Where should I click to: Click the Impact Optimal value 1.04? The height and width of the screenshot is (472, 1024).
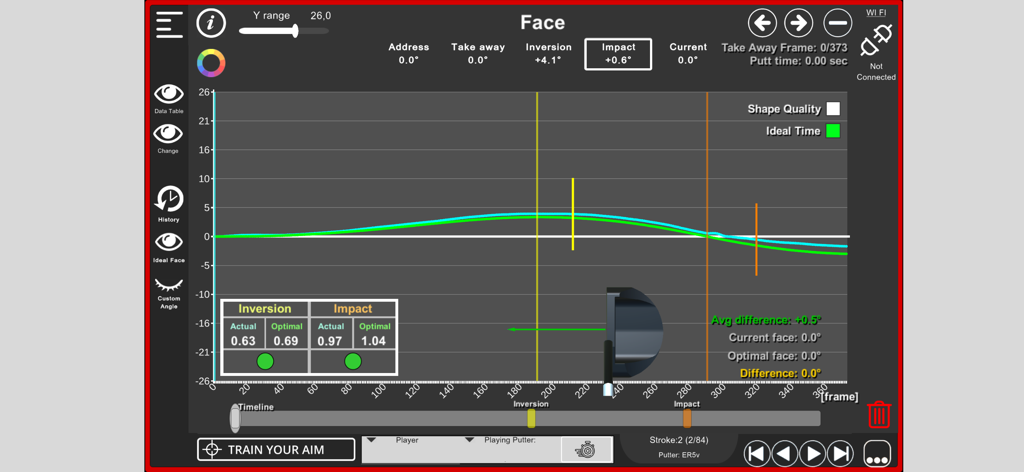(x=374, y=340)
